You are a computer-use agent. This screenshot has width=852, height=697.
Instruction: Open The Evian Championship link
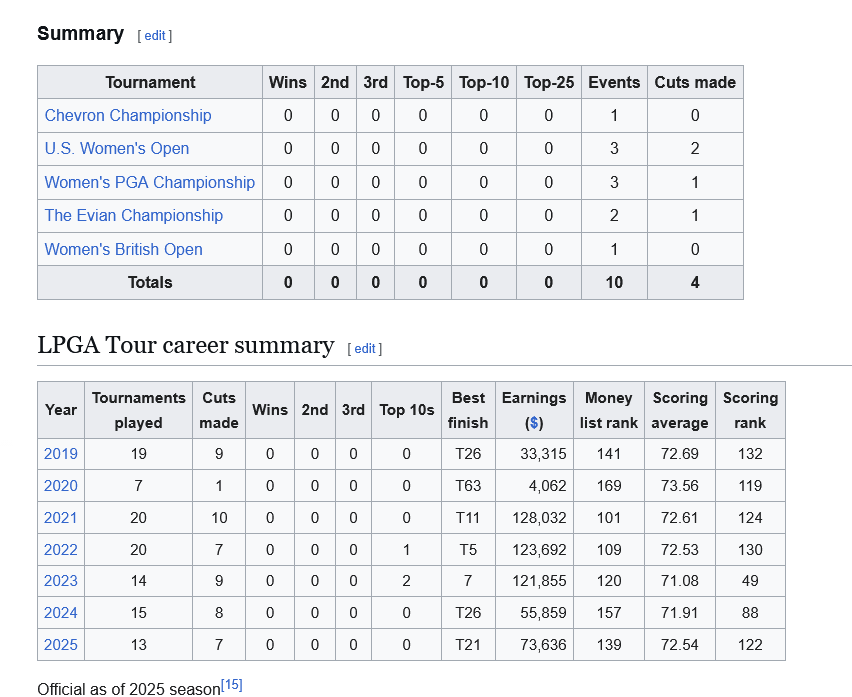tap(134, 216)
